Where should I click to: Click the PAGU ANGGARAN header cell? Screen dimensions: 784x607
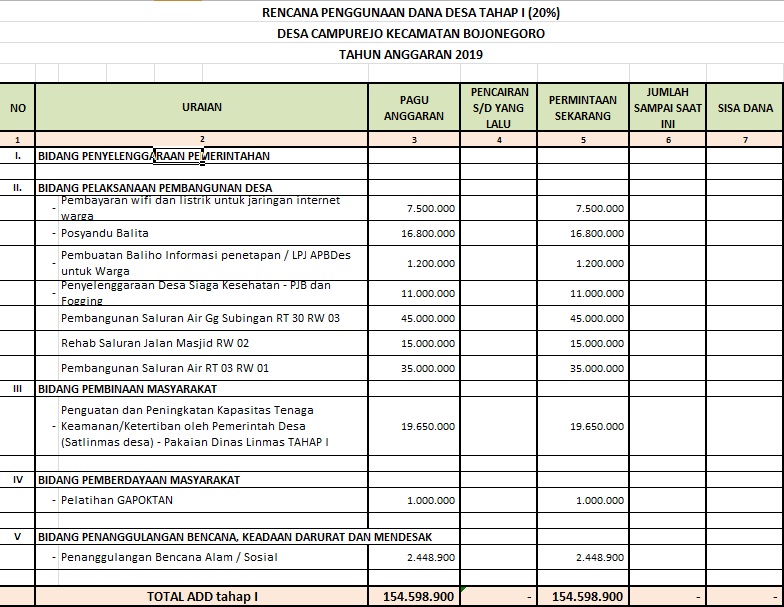point(414,107)
